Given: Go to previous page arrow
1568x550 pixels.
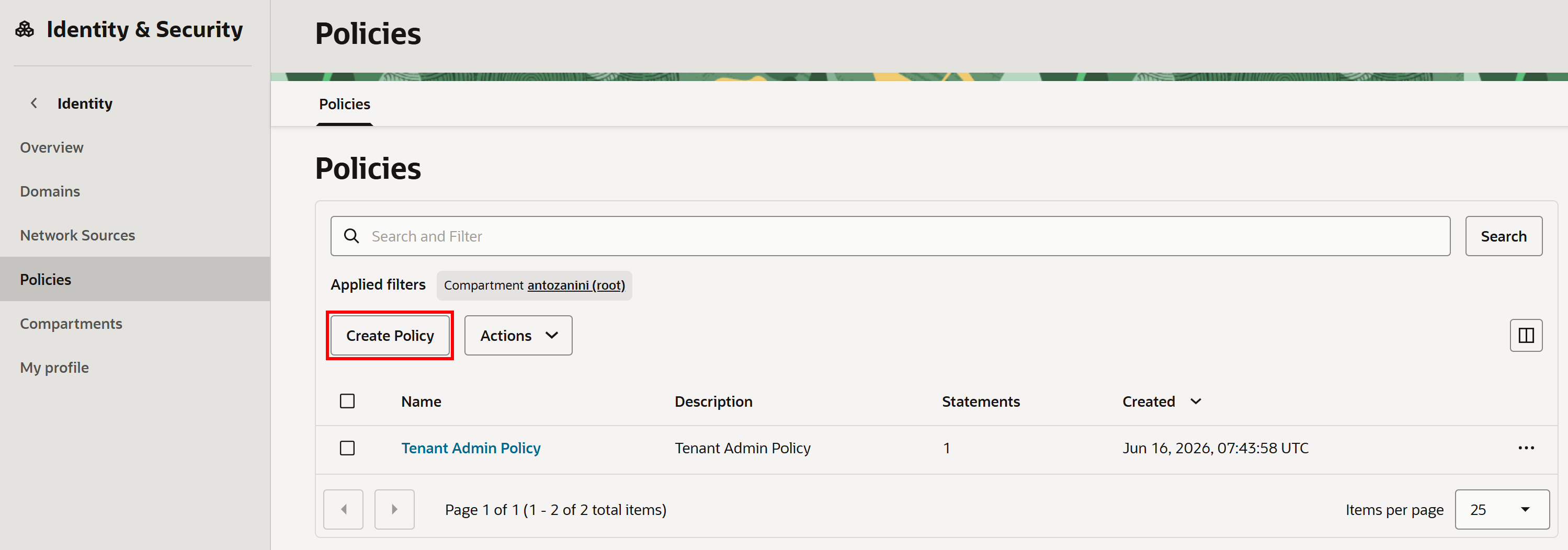Looking at the screenshot, I should click(343, 509).
